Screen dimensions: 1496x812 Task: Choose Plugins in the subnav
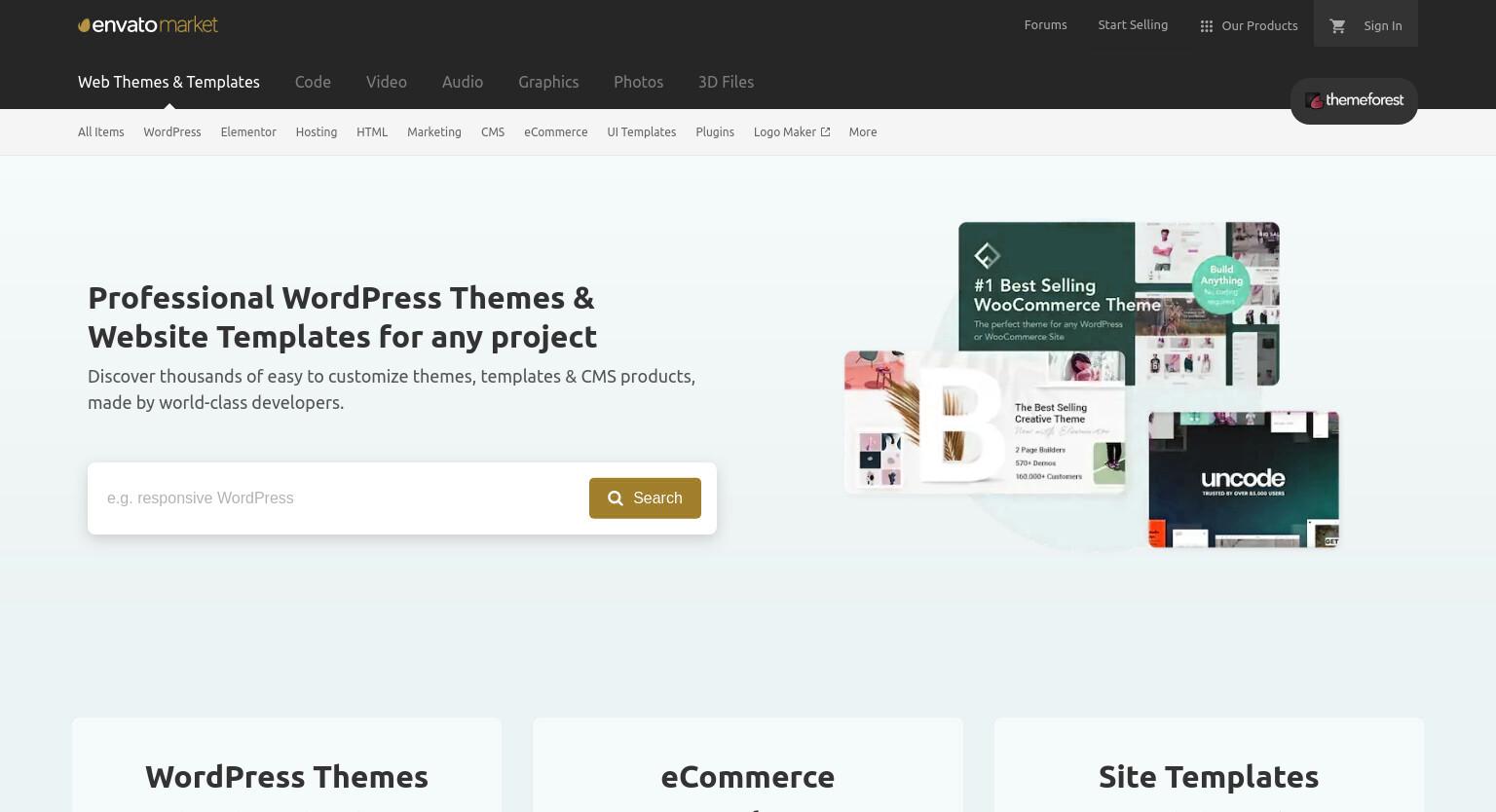(715, 132)
